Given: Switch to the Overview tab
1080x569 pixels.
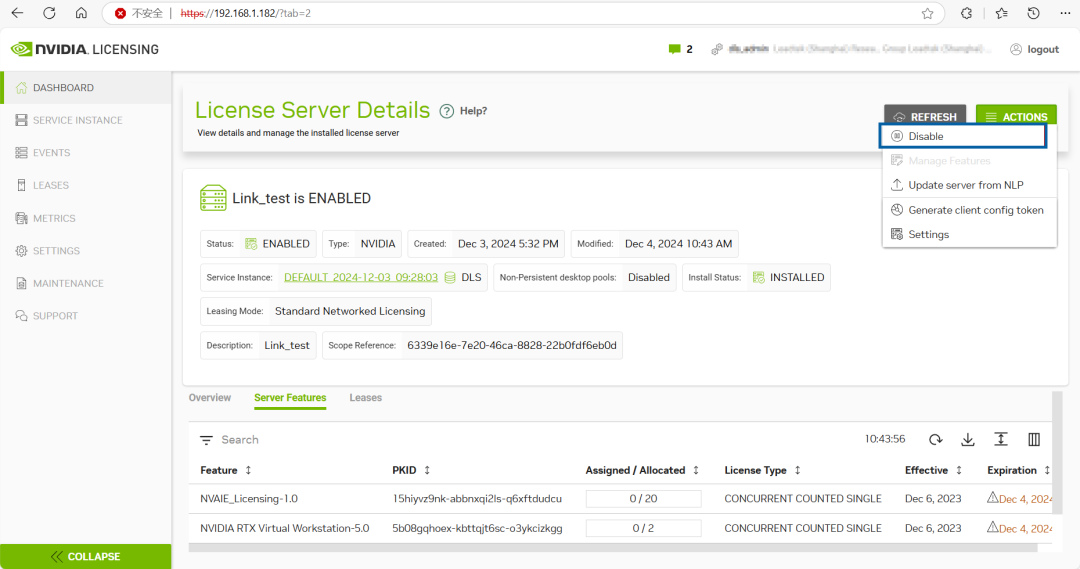Looking at the screenshot, I should 210,397.
